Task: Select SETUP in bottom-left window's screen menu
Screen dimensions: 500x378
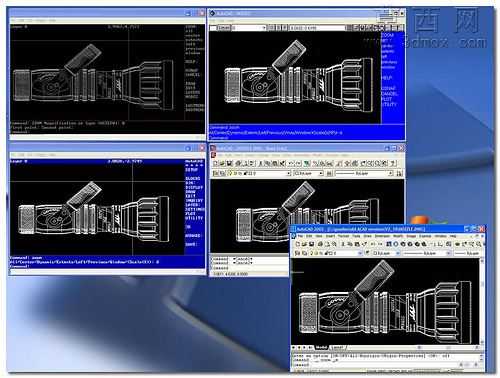Action: coord(192,170)
